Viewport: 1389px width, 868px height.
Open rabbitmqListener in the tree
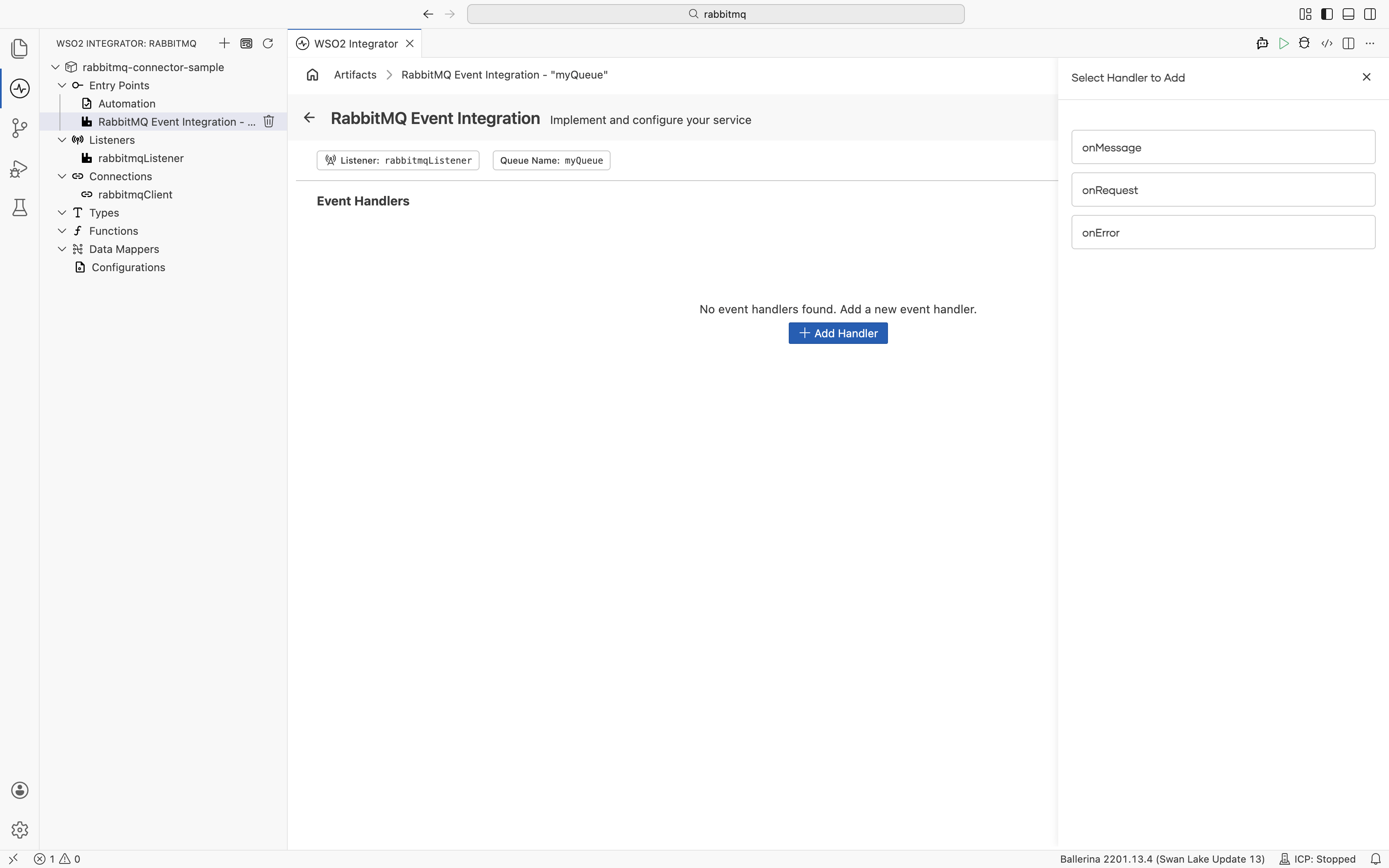[x=163, y=158]
